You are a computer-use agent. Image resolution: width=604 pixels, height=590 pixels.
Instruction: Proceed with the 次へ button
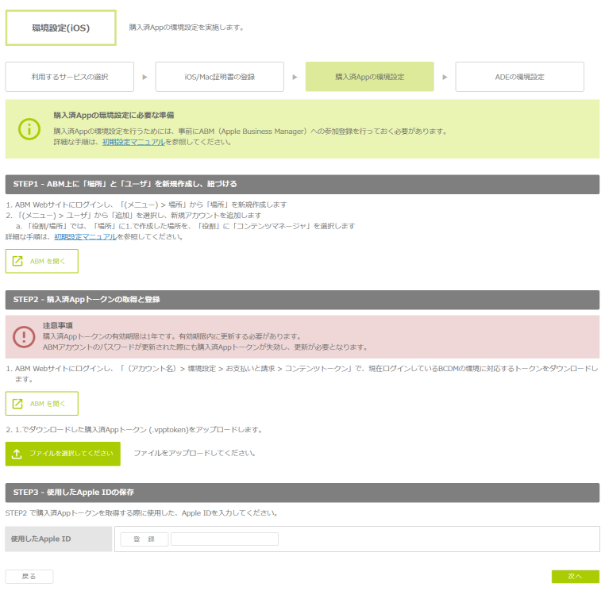click(574, 577)
